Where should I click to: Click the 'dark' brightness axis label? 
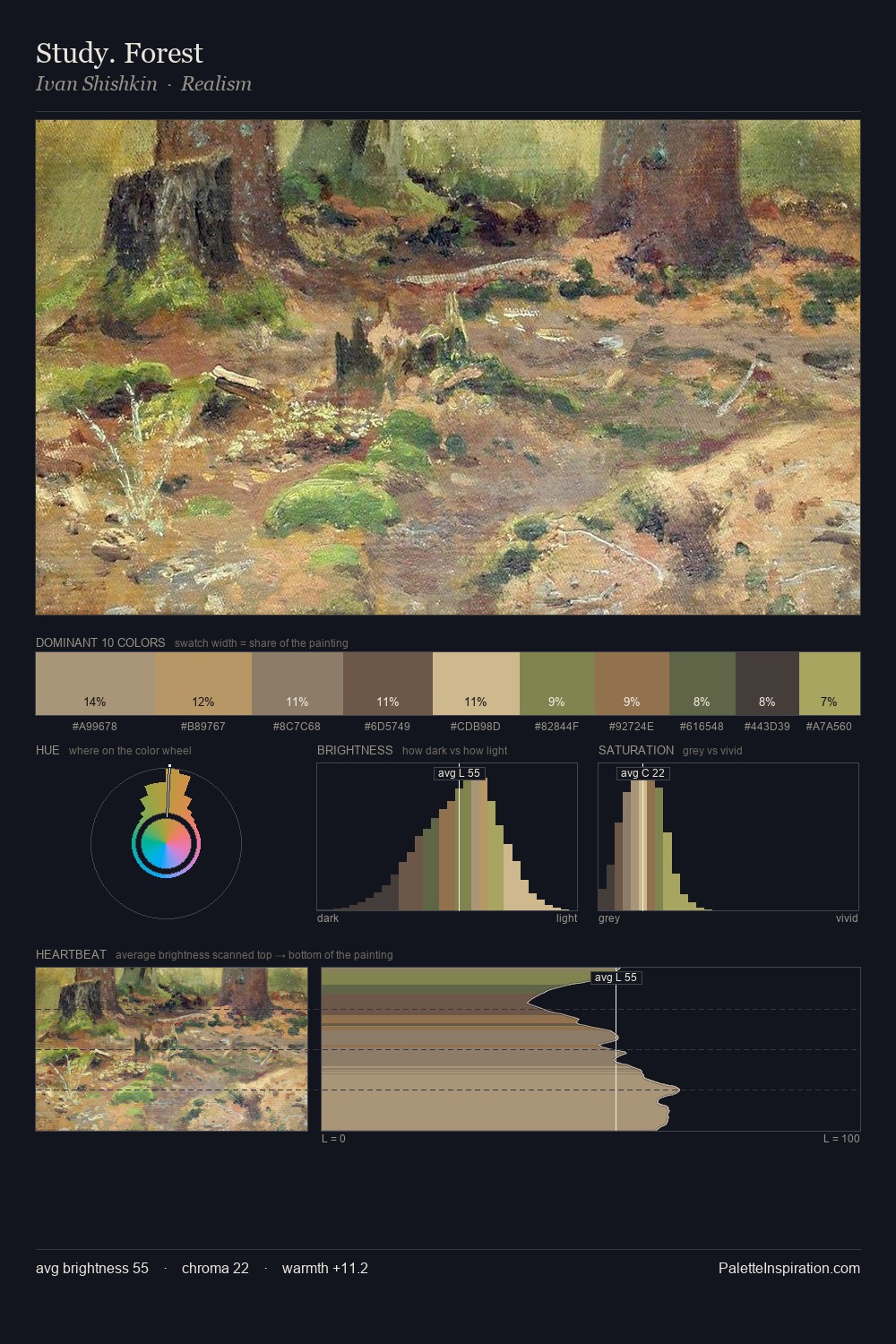tap(328, 918)
